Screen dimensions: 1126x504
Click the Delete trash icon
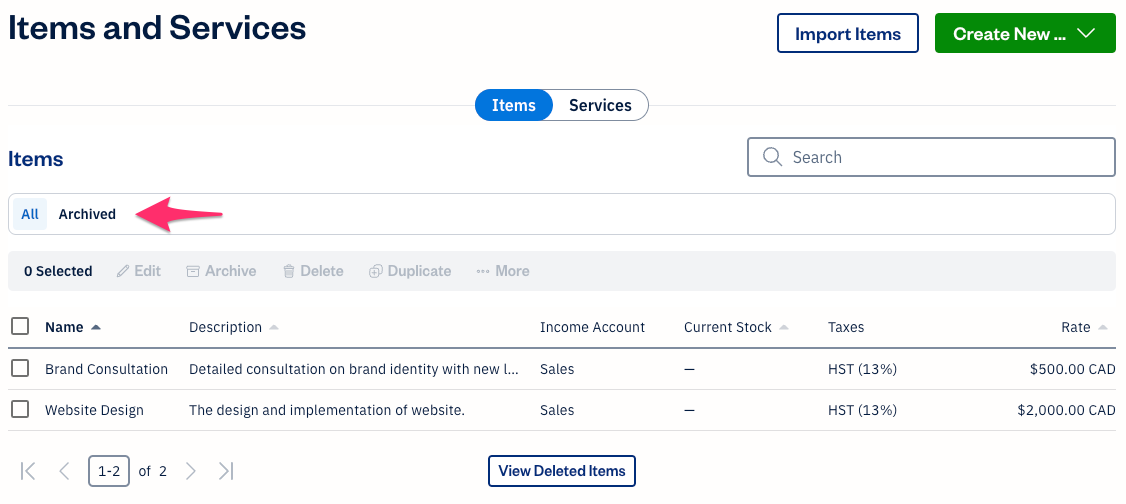289,271
